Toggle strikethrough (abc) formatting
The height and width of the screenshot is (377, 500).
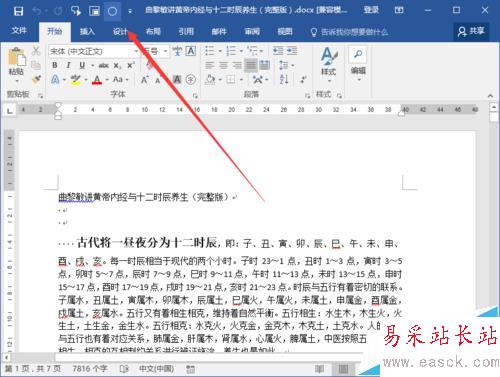(104, 65)
